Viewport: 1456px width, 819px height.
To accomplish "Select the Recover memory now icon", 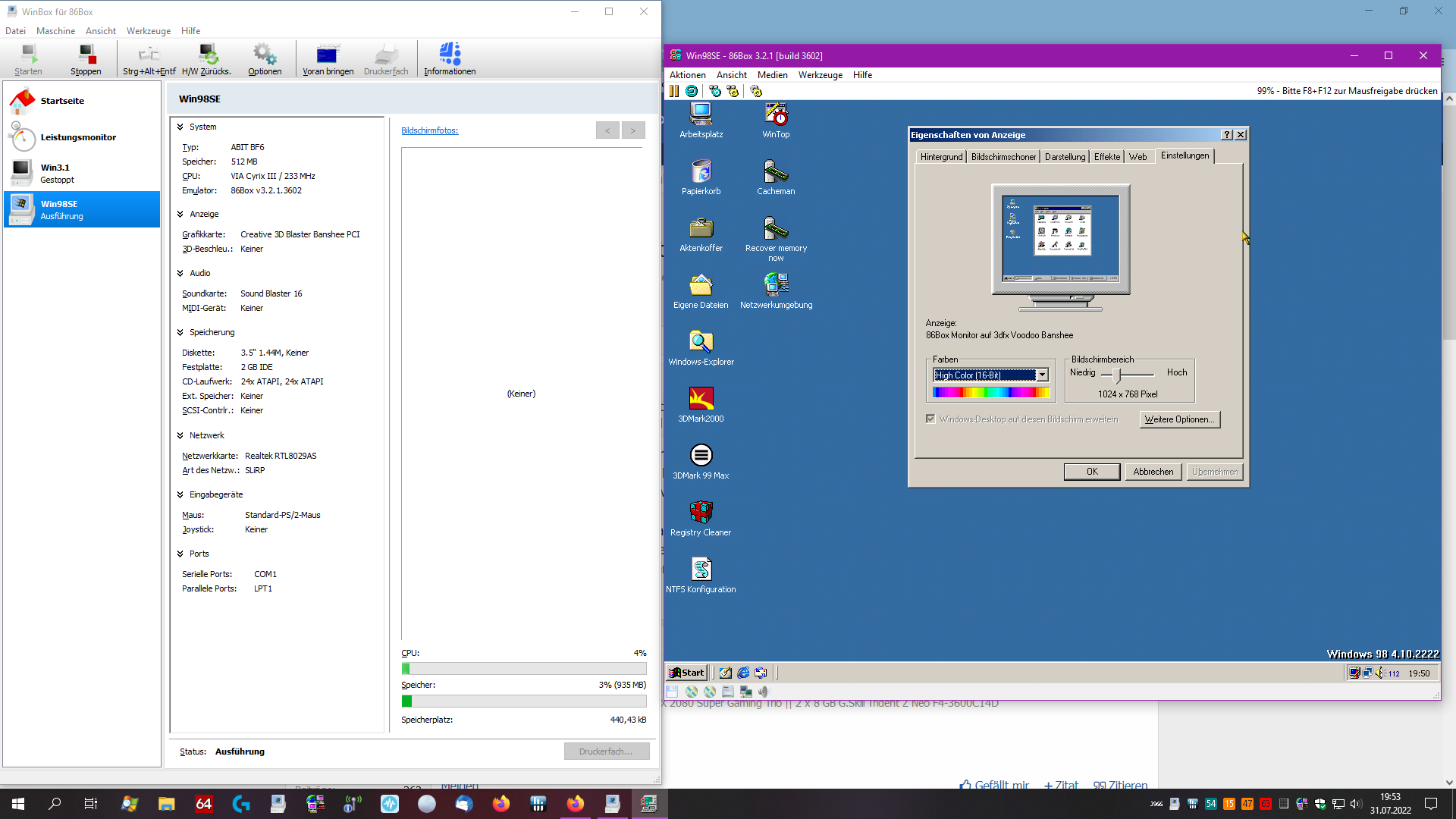I will [776, 239].
